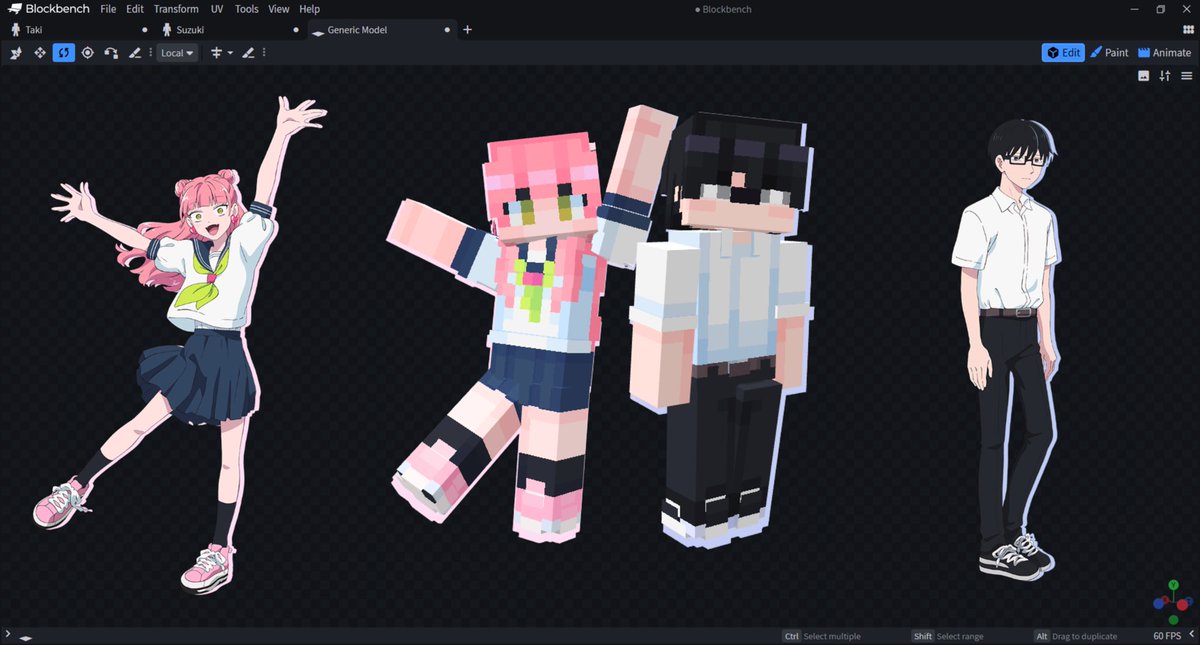Viewport: 1200px width, 645px height.
Task: Open the Tools menu
Action: (246, 9)
